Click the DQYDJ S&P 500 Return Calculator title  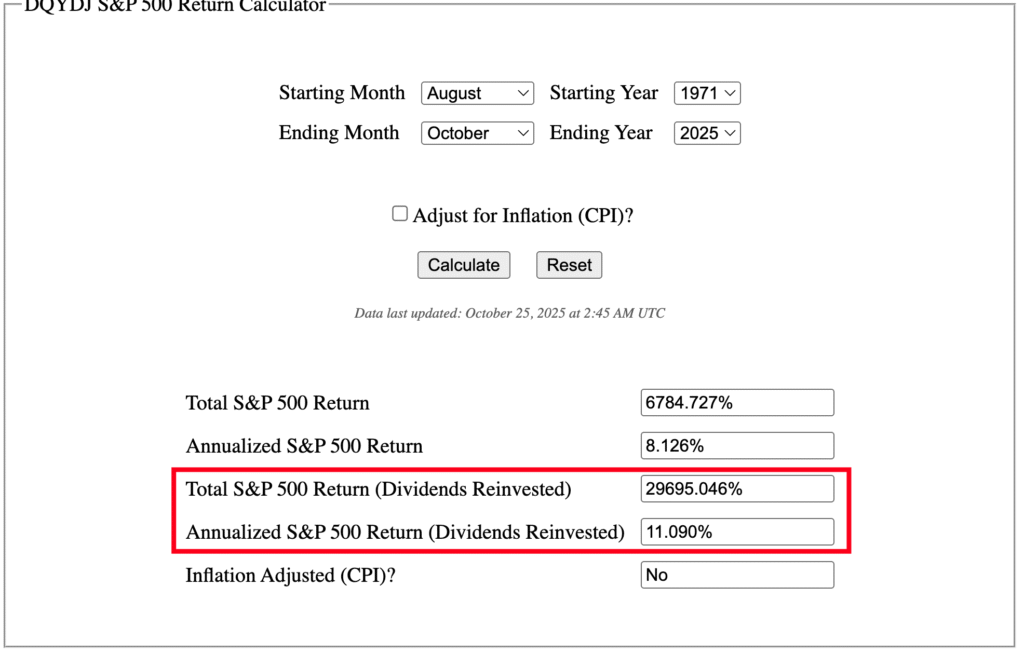coord(175,6)
